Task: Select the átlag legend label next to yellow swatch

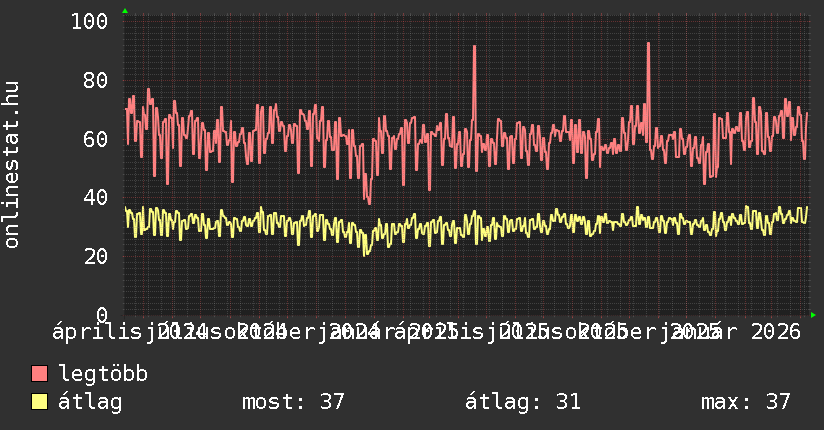Action: [90, 402]
